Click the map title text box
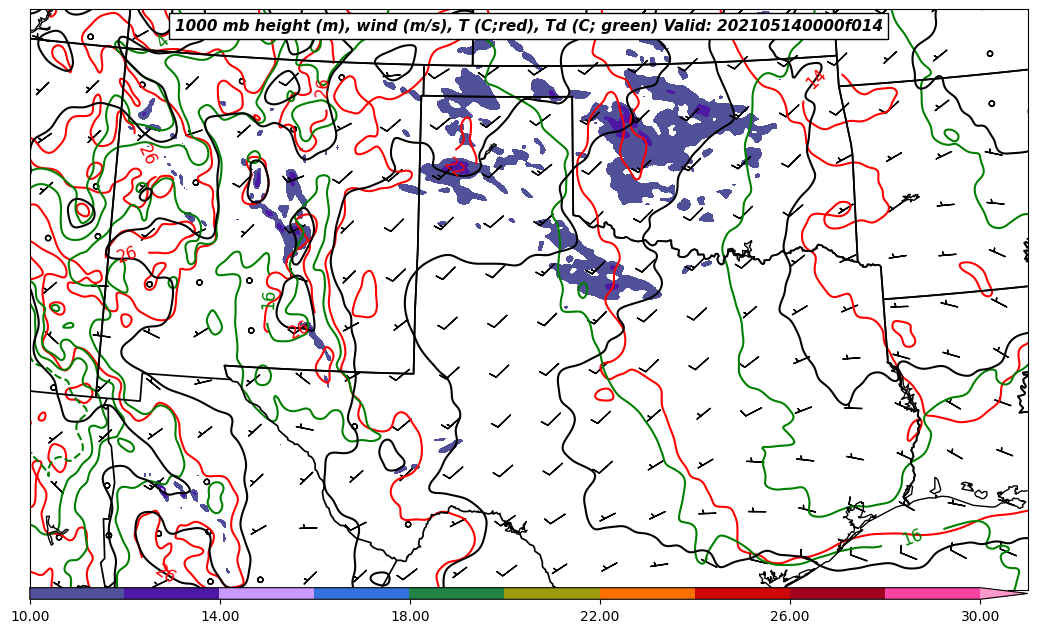The image size is (1037, 633). [528, 26]
